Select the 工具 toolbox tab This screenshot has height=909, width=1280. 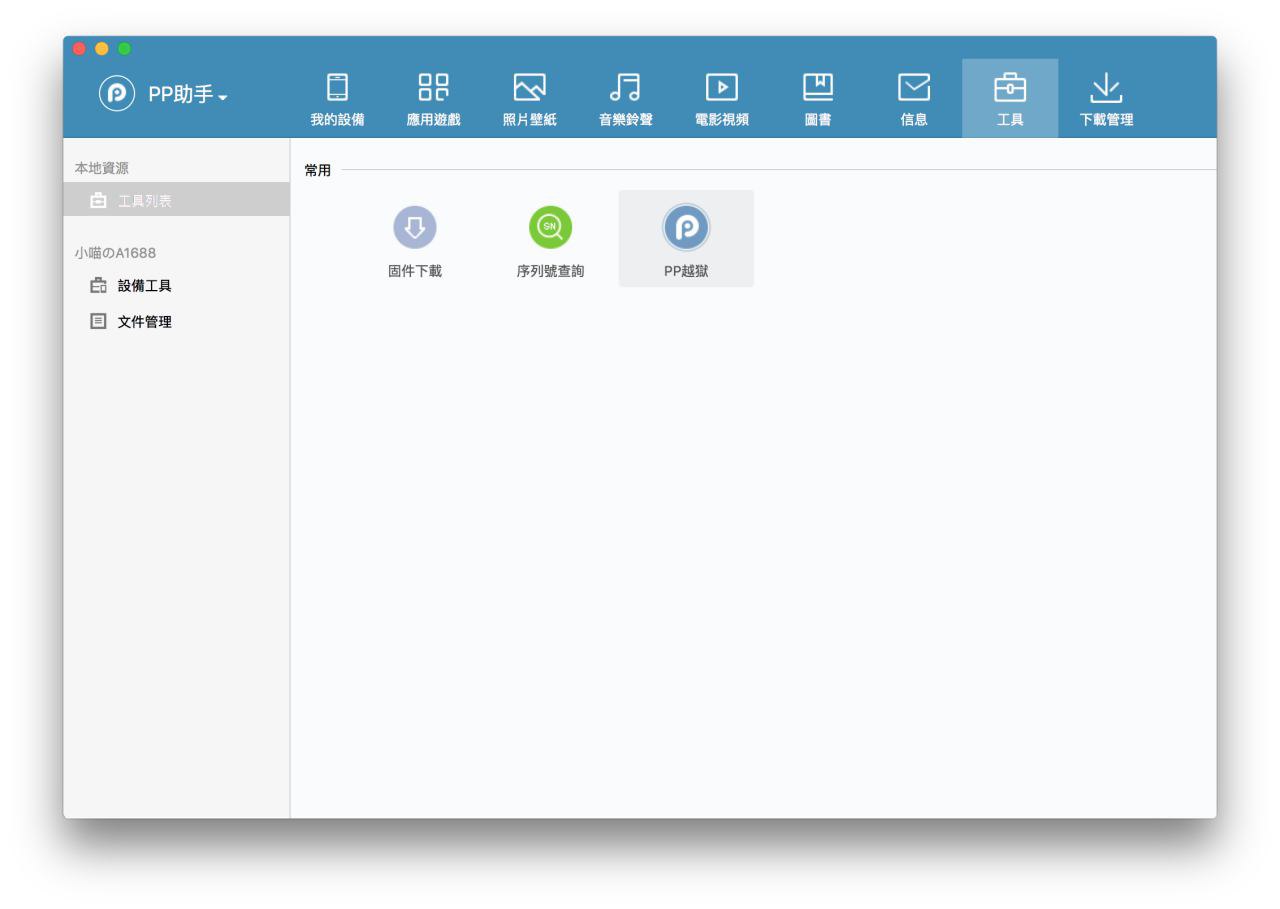(1009, 100)
